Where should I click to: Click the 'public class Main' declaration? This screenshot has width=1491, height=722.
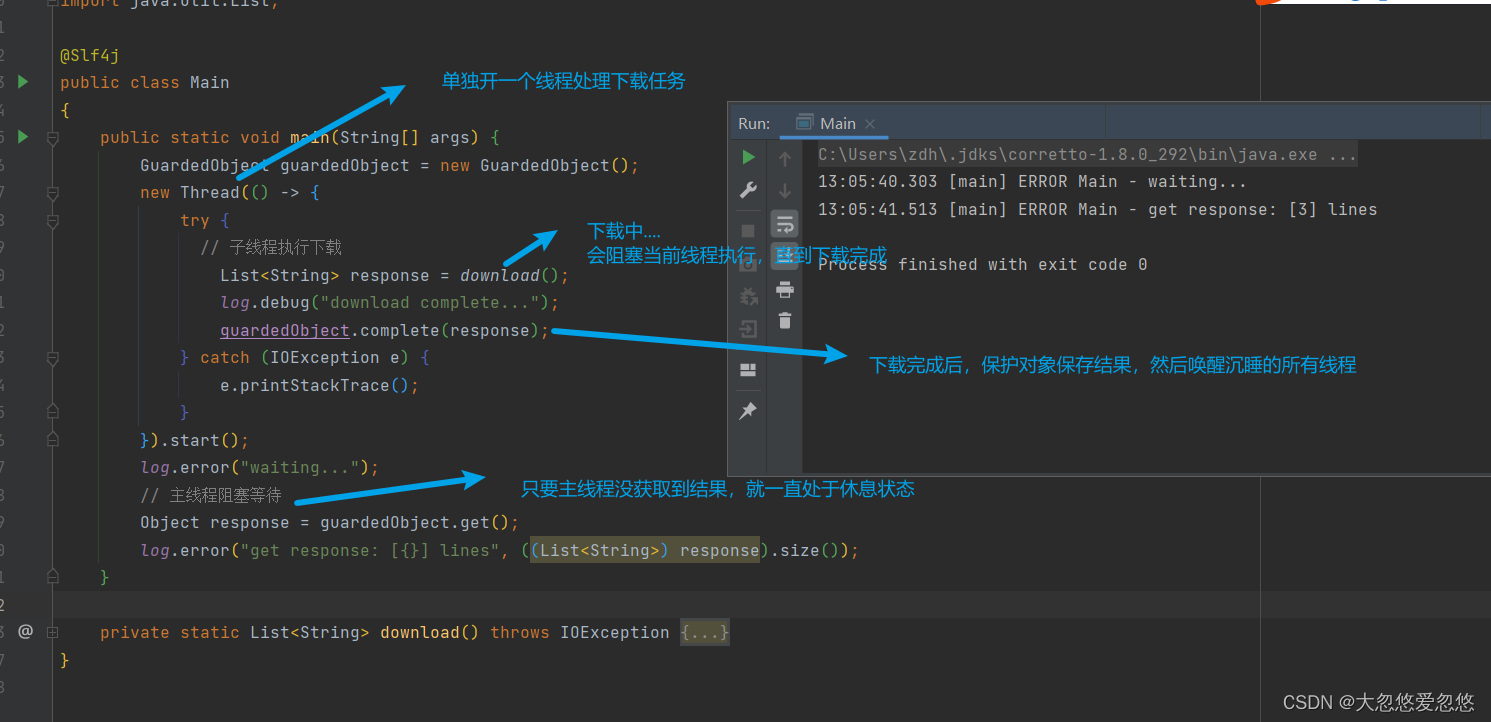click(x=145, y=82)
